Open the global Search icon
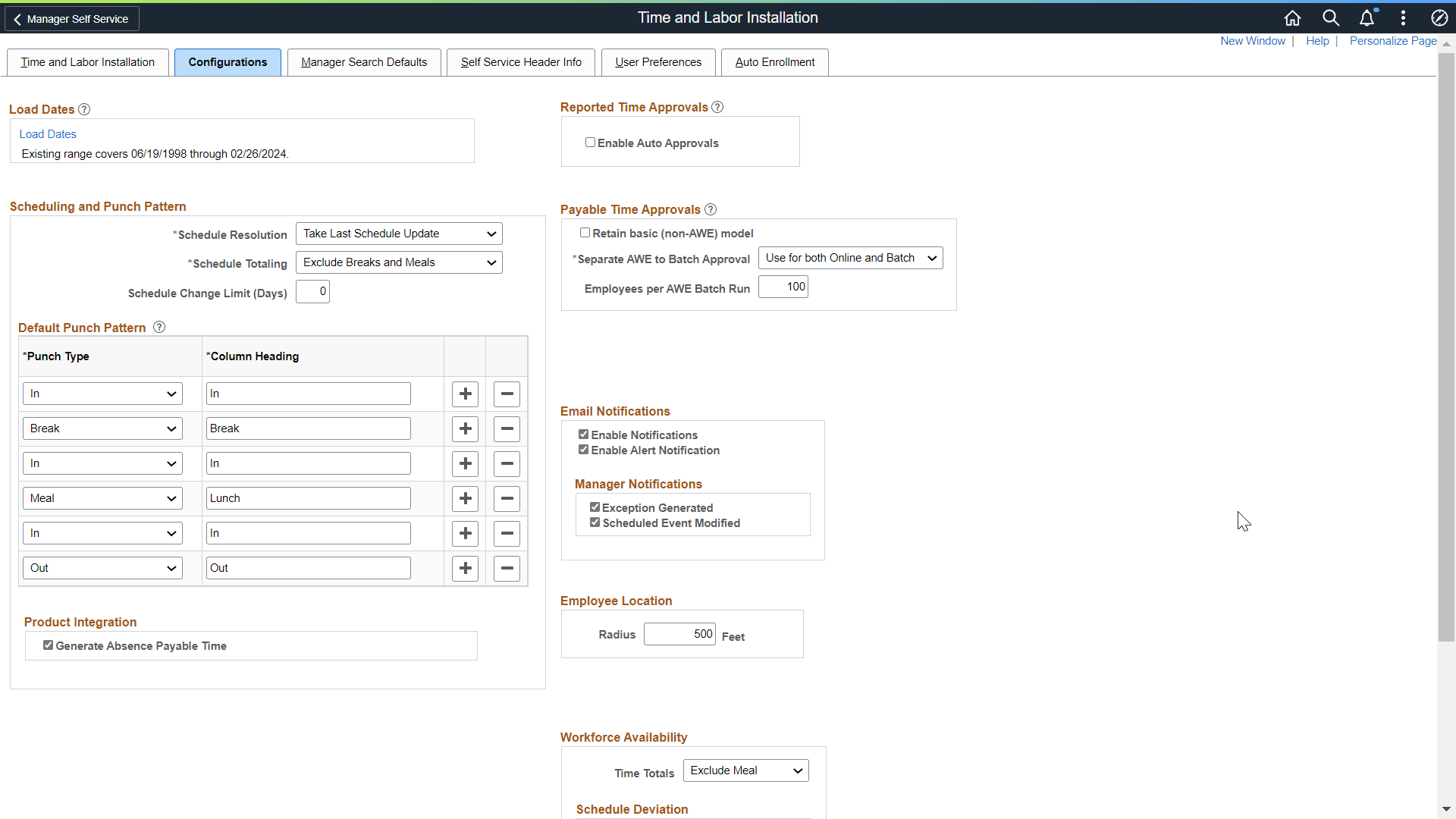Screen dimensions: 1456x819 tap(1330, 17)
